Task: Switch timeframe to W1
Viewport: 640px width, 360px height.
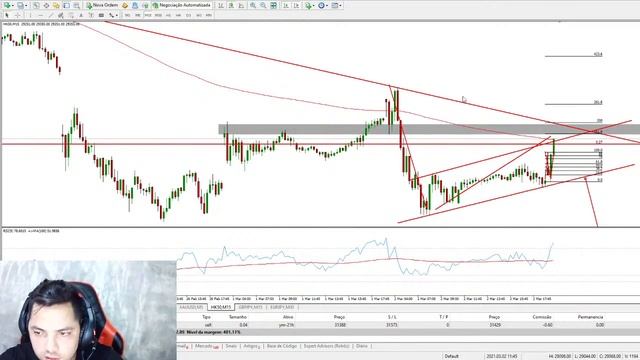Action: coord(199,15)
